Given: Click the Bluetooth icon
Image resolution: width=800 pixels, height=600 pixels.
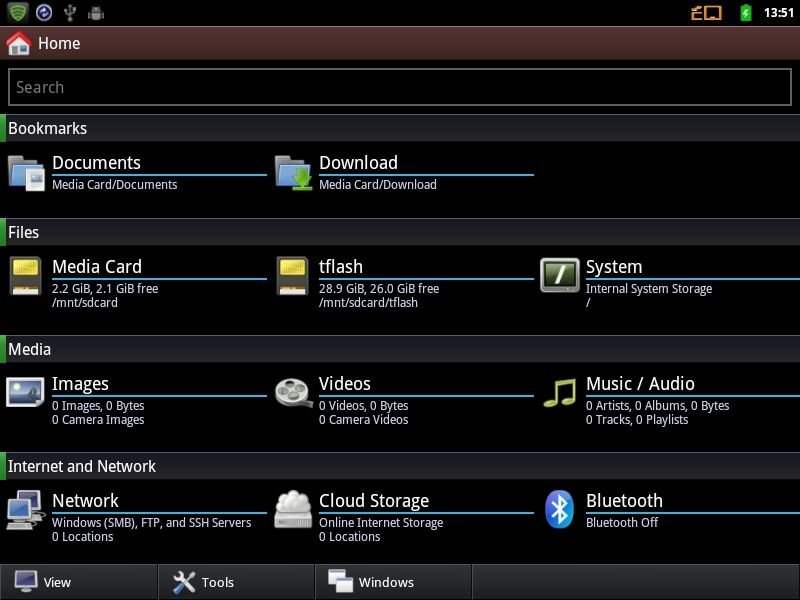Looking at the screenshot, I should click(x=559, y=509).
